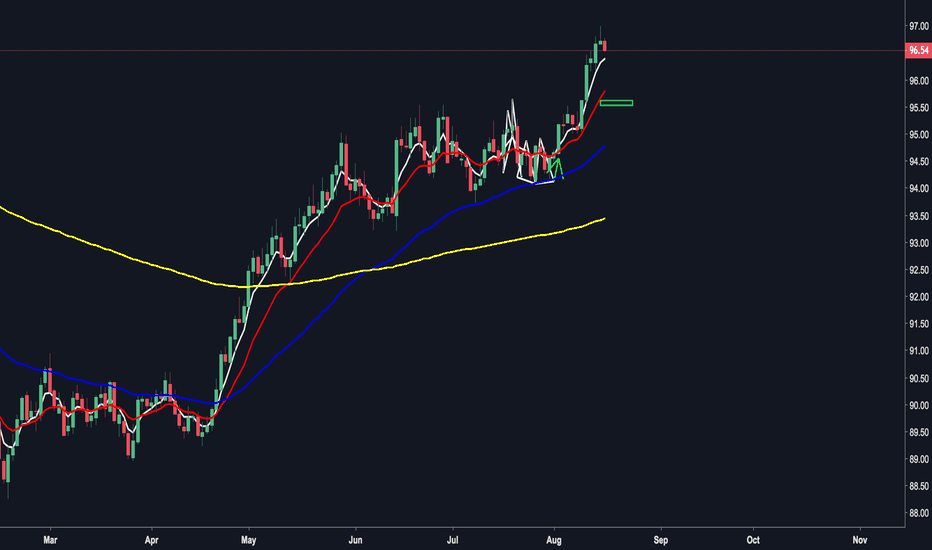Screen dimensions: 932x550
Task: Select the latest red candlestick at the top
Action: coord(604,46)
